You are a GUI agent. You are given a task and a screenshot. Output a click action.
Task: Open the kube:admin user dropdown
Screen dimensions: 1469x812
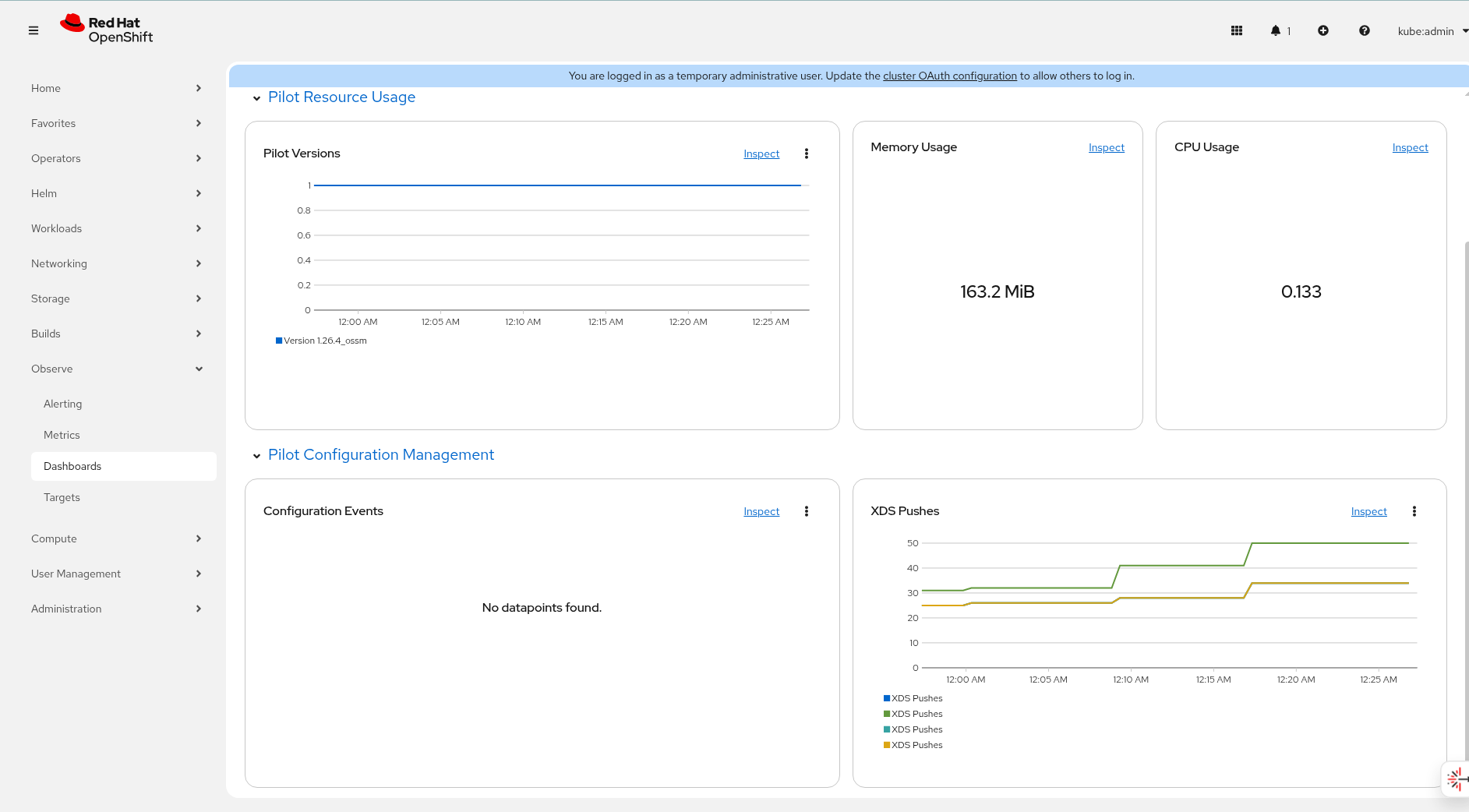tap(1432, 31)
